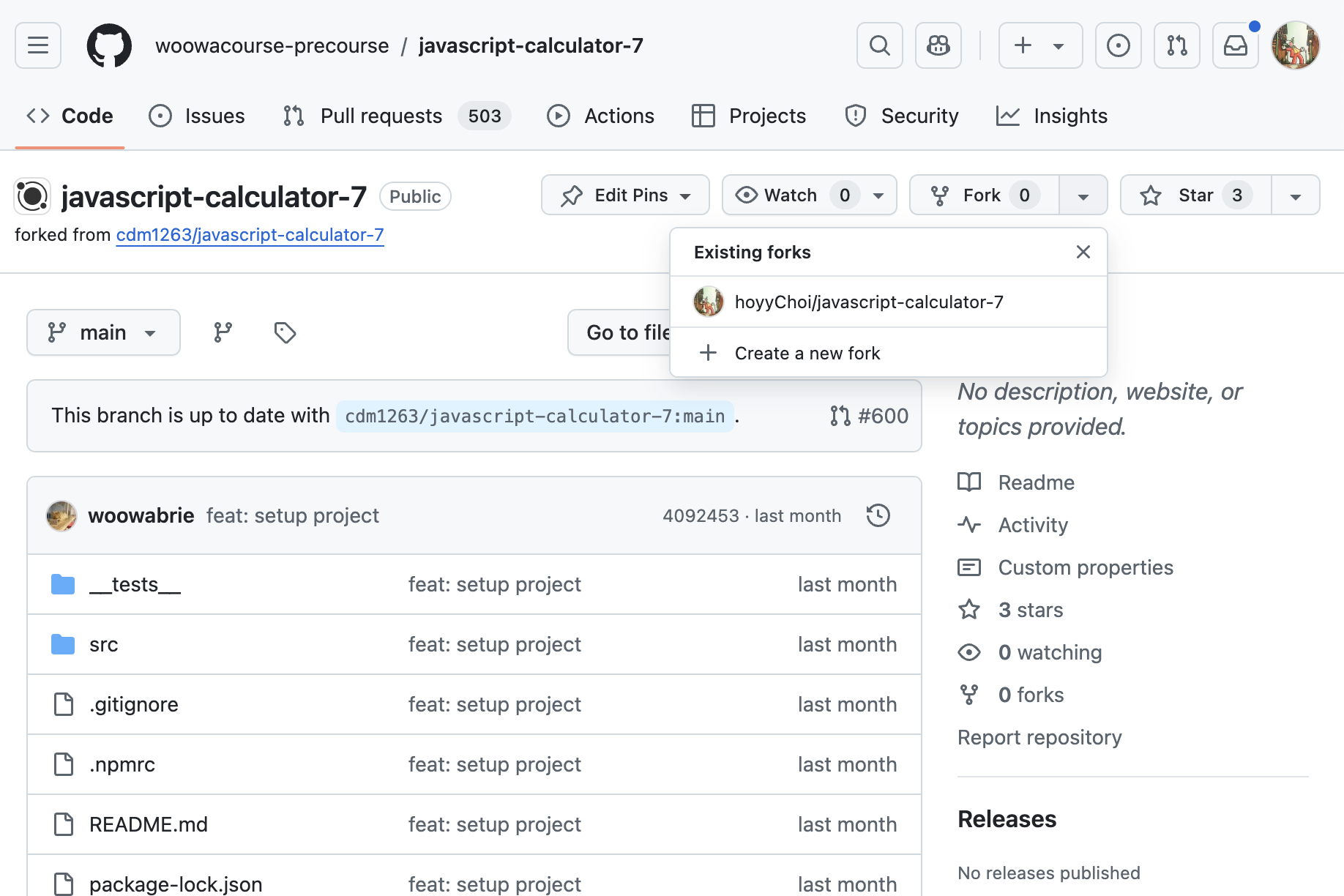Open the notifications inbox icon

click(1236, 45)
